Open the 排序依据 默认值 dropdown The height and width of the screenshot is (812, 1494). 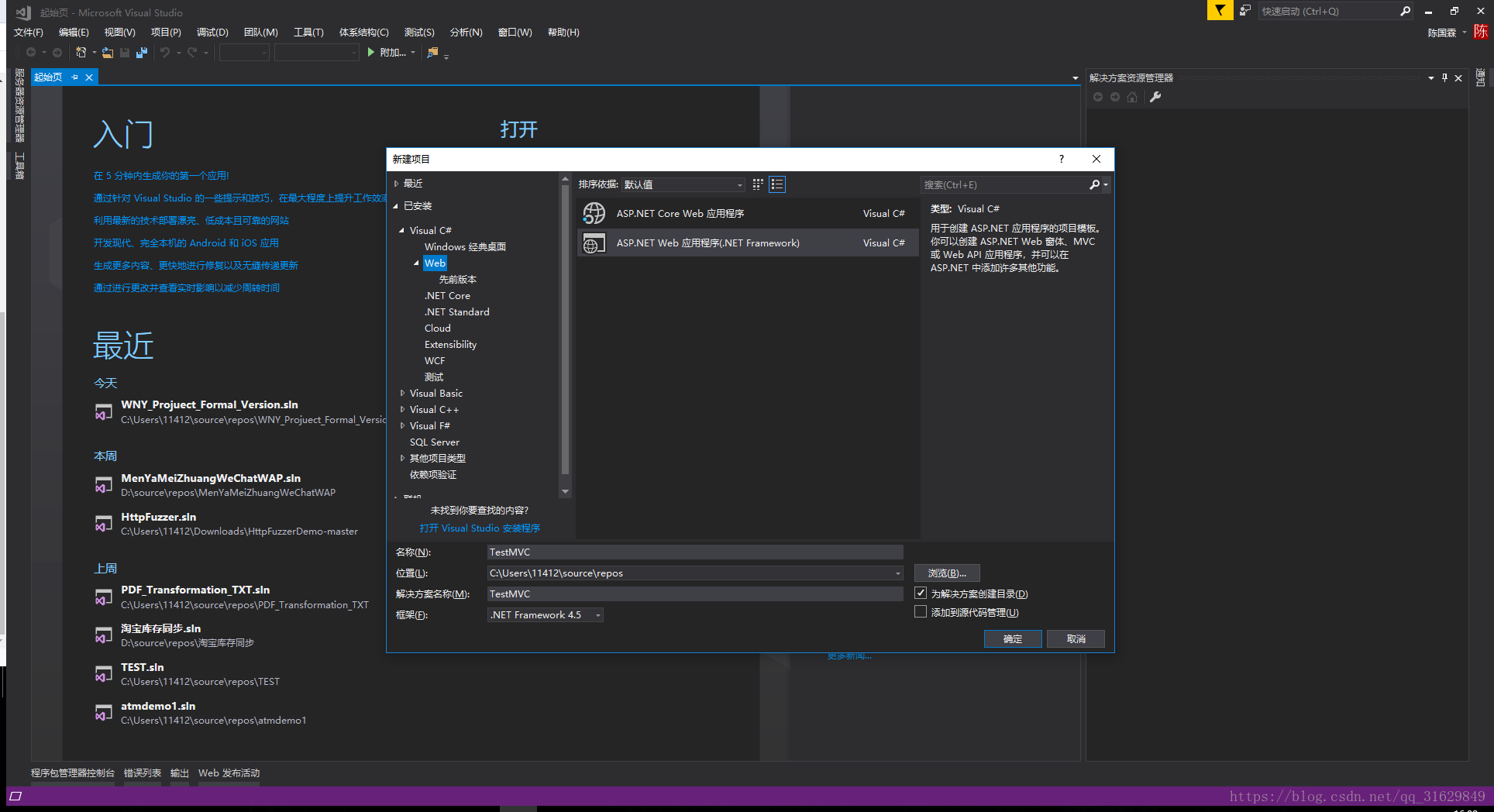click(x=683, y=184)
